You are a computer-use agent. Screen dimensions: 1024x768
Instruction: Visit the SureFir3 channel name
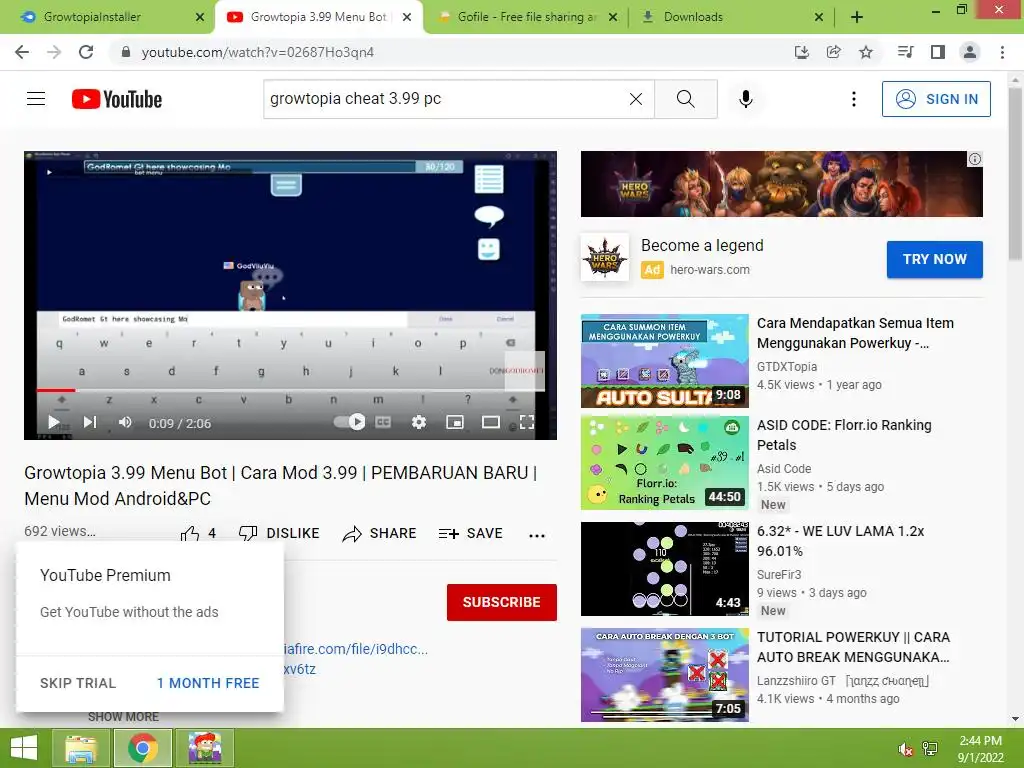(779, 575)
